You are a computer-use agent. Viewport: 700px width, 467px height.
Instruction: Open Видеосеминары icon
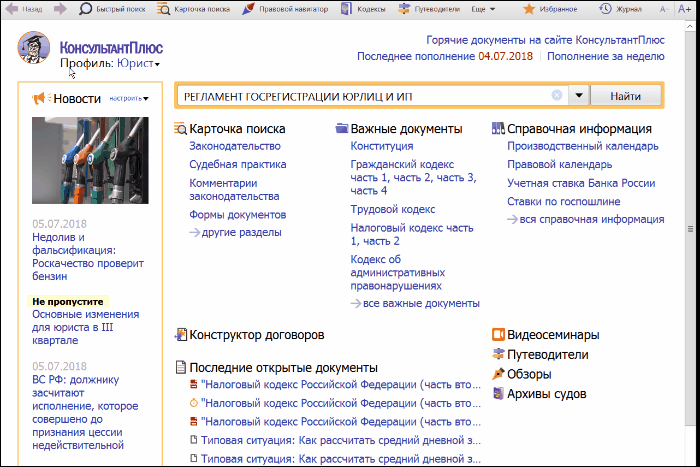[x=498, y=334]
